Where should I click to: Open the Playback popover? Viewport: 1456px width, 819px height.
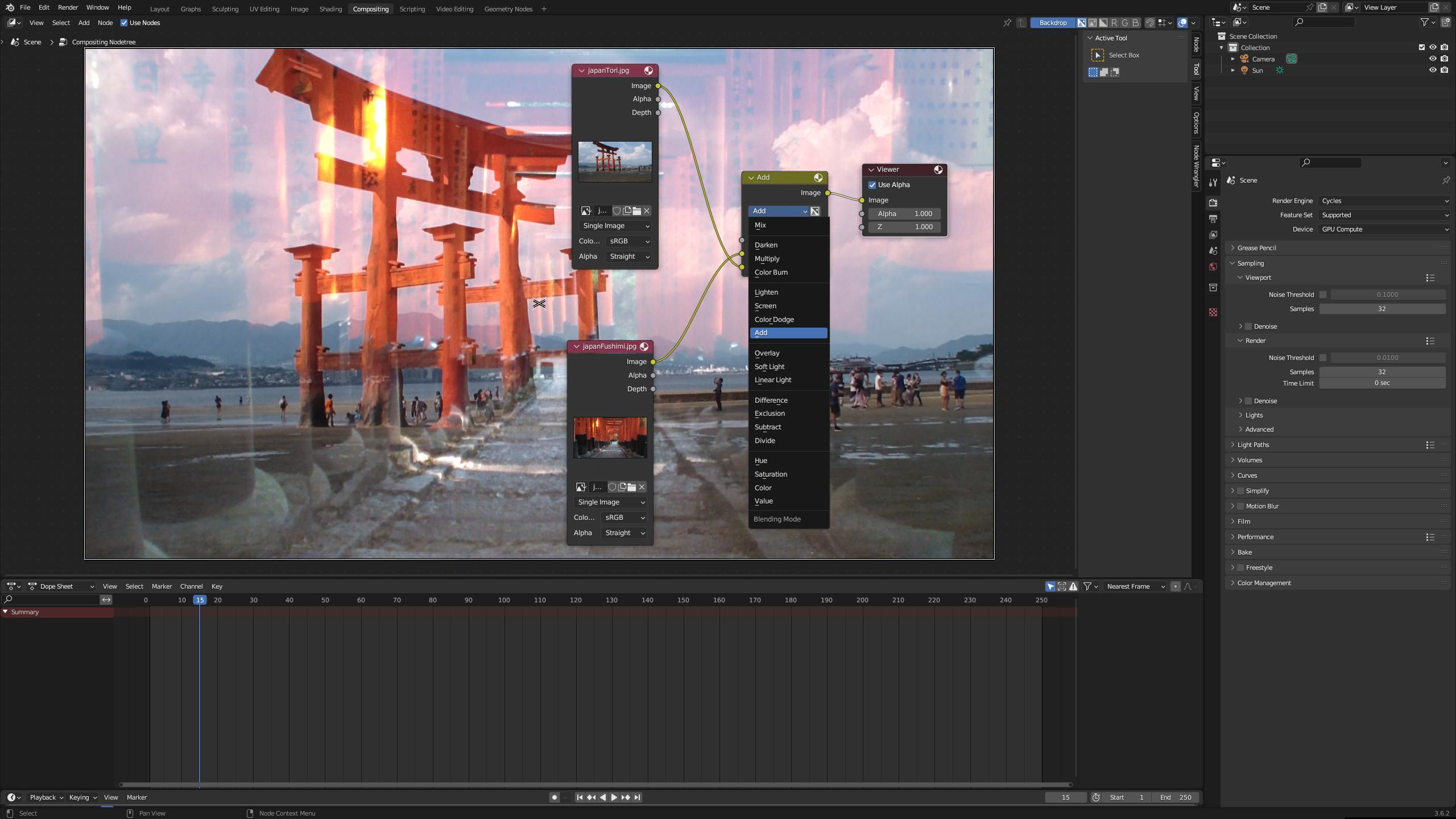pyautogui.click(x=46, y=797)
